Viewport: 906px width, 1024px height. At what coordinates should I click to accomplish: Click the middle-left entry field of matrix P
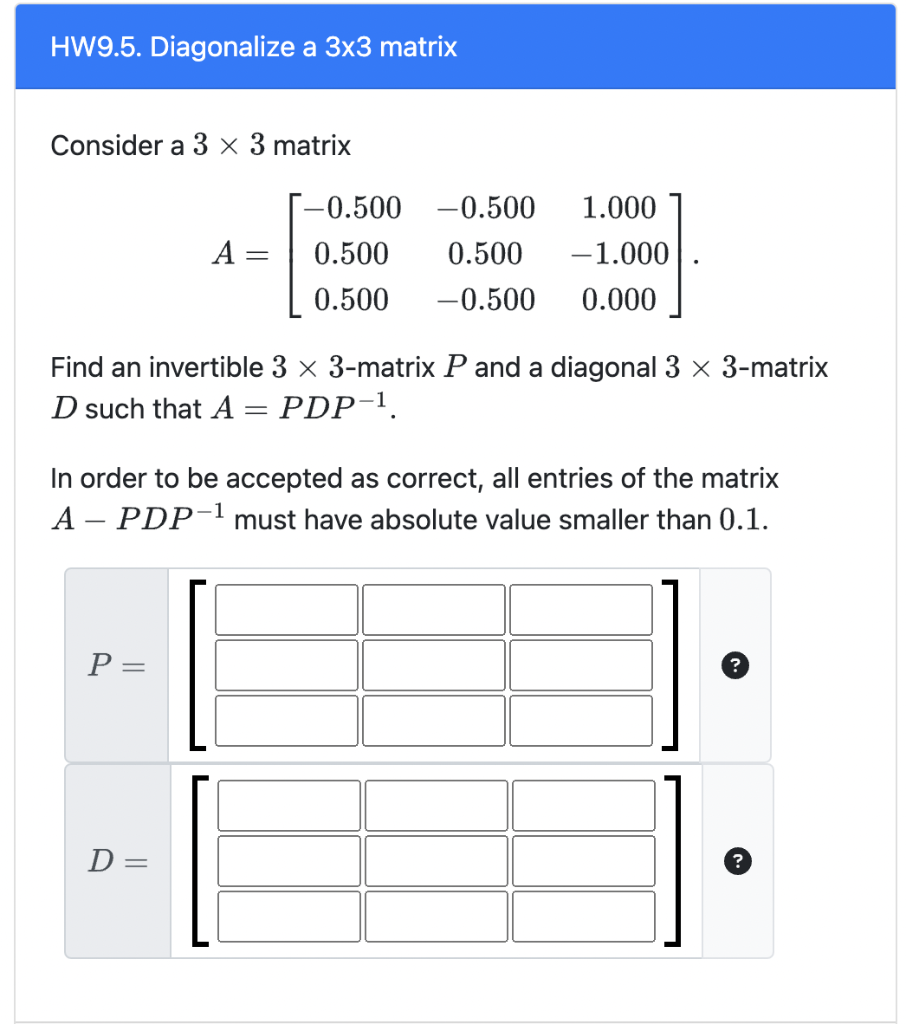click(286, 665)
